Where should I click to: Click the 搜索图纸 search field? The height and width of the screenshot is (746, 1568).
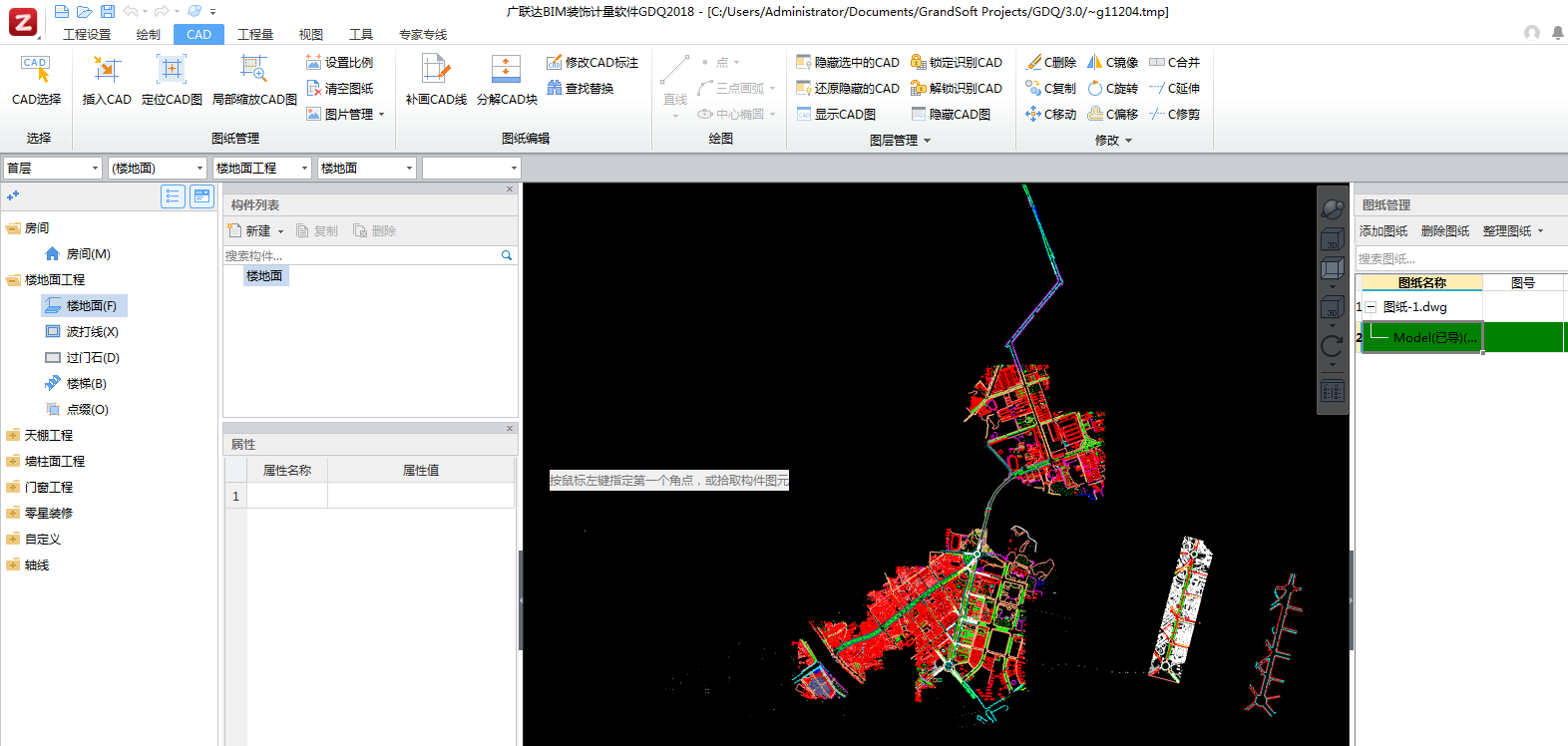(x=1461, y=258)
